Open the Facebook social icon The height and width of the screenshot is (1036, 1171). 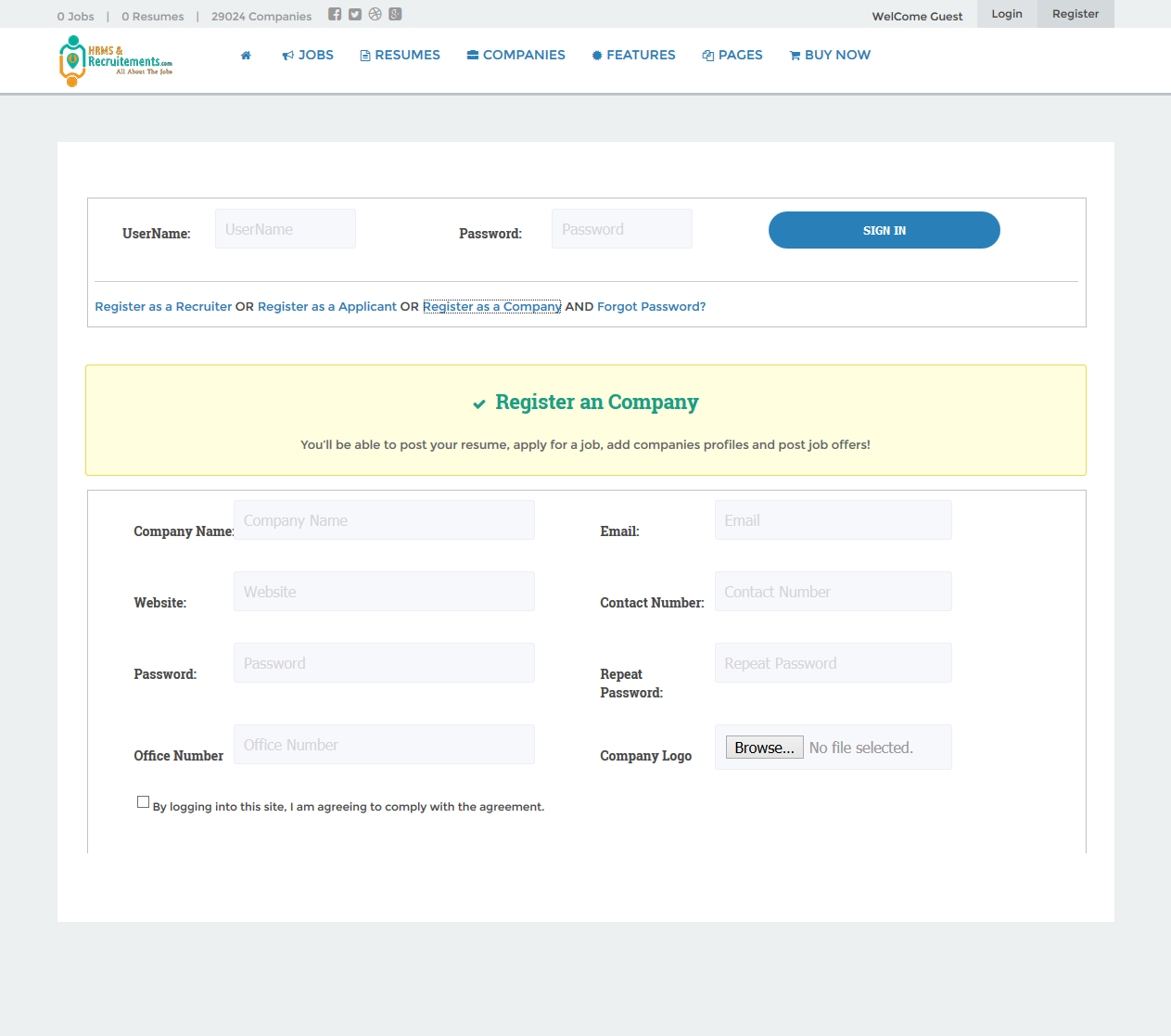tap(335, 14)
